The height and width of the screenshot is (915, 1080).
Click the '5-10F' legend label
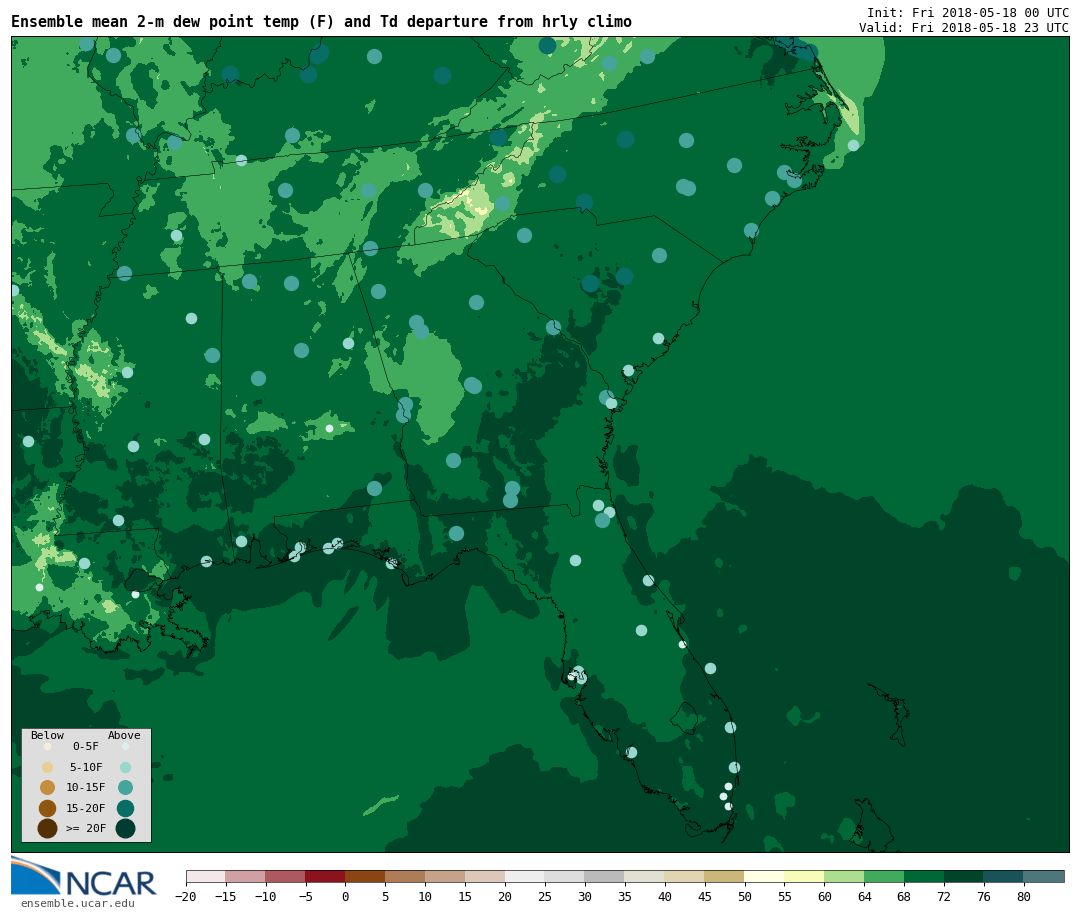pos(86,767)
